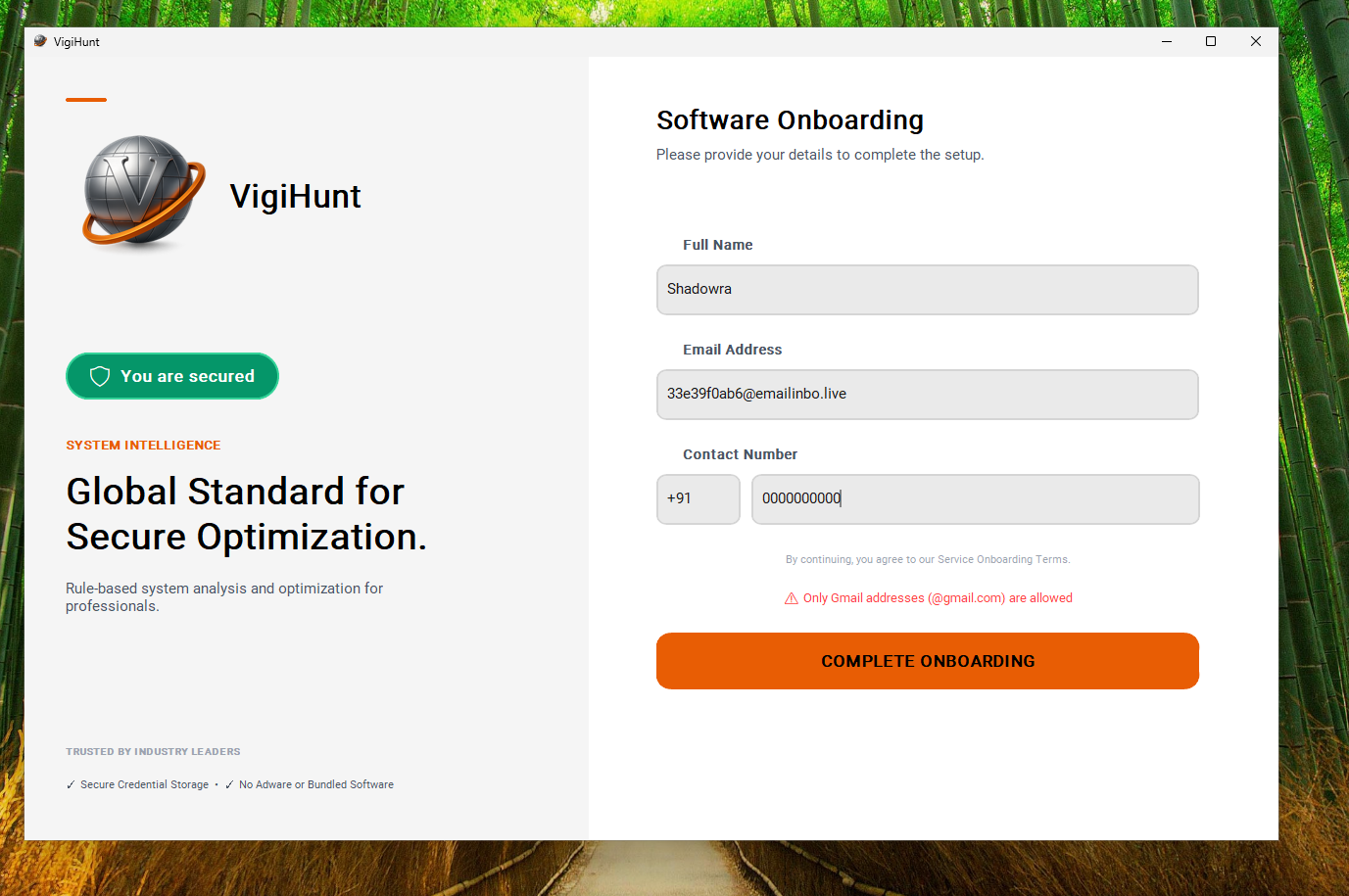Click the Software Onboarding heading
The height and width of the screenshot is (896, 1349).
[790, 119]
